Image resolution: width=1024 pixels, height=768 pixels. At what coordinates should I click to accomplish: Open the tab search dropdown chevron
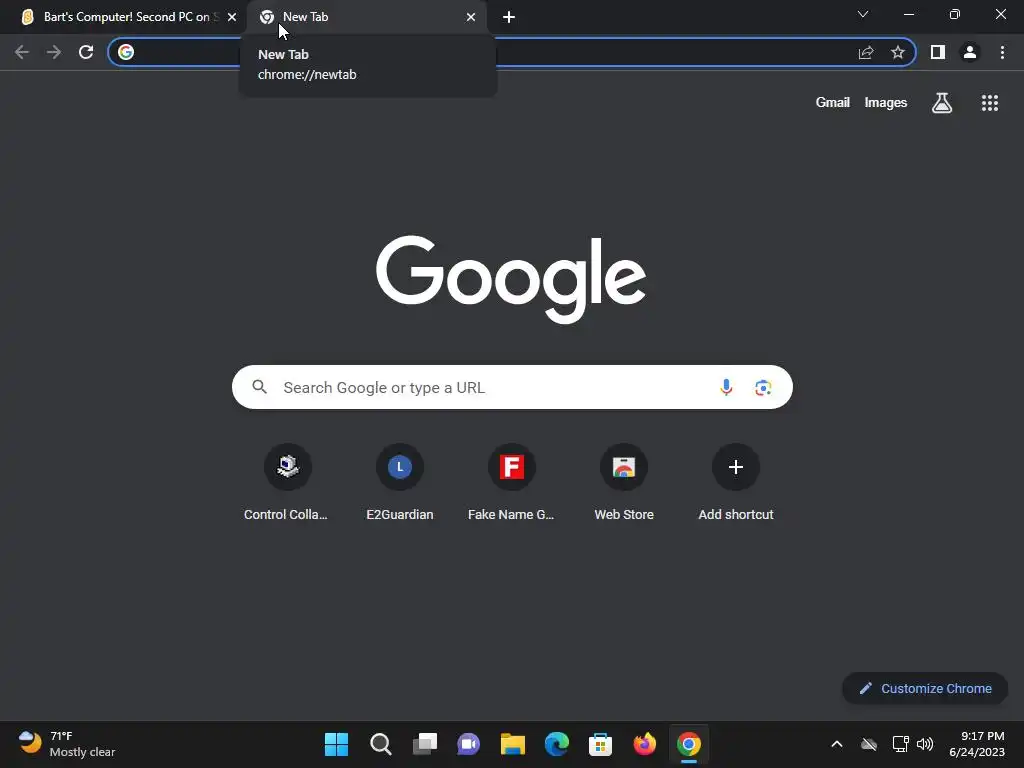863,14
